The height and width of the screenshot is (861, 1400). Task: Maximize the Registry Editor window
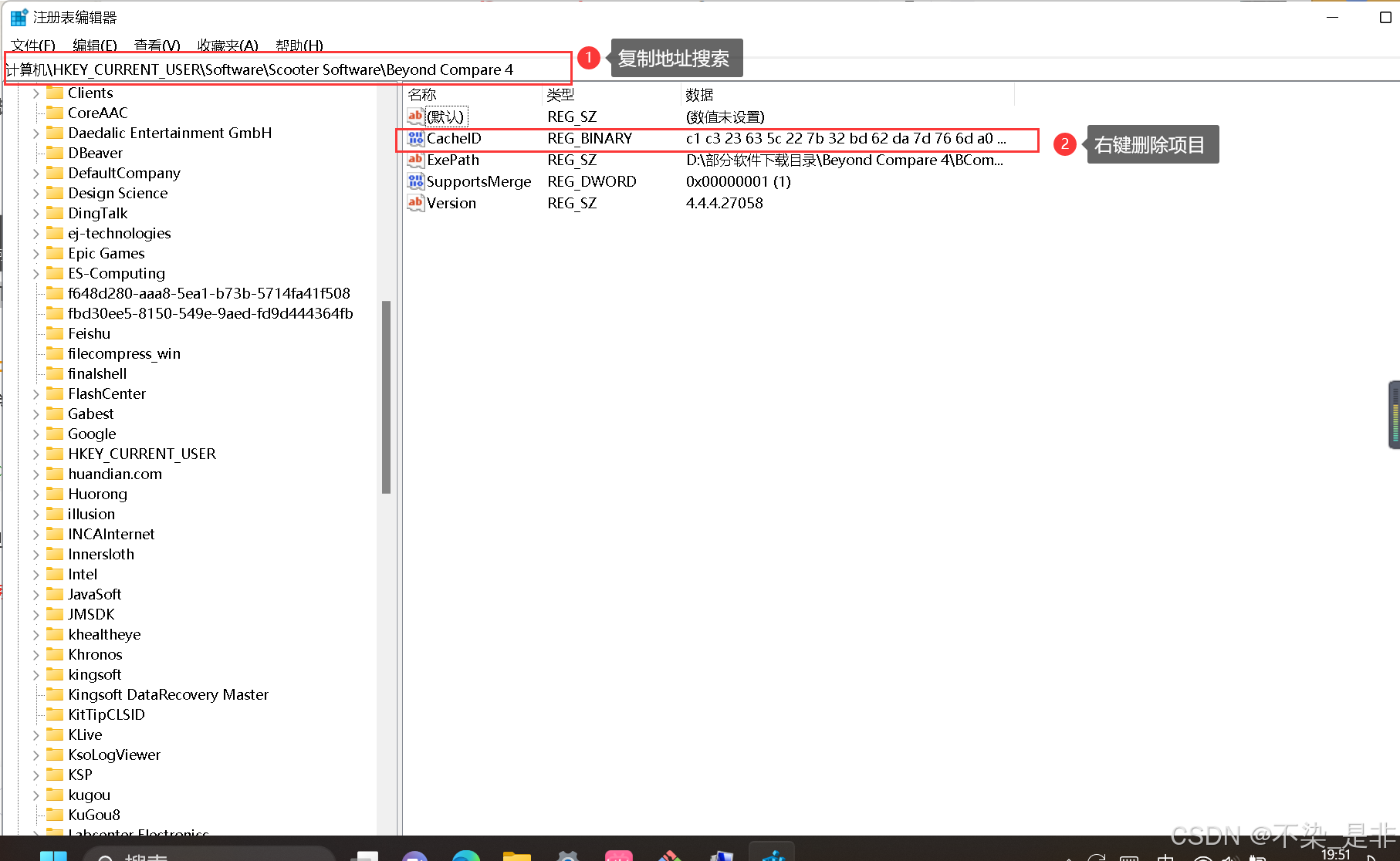1385,17
